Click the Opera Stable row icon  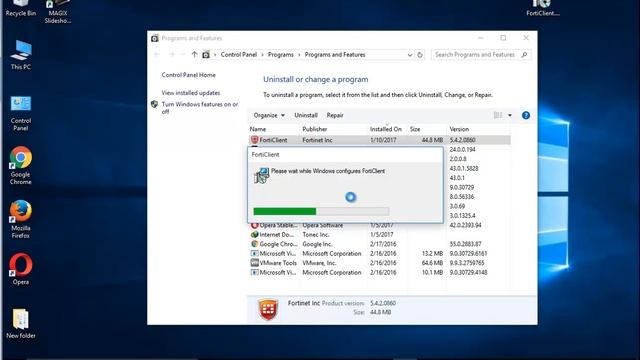coord(254,225)
